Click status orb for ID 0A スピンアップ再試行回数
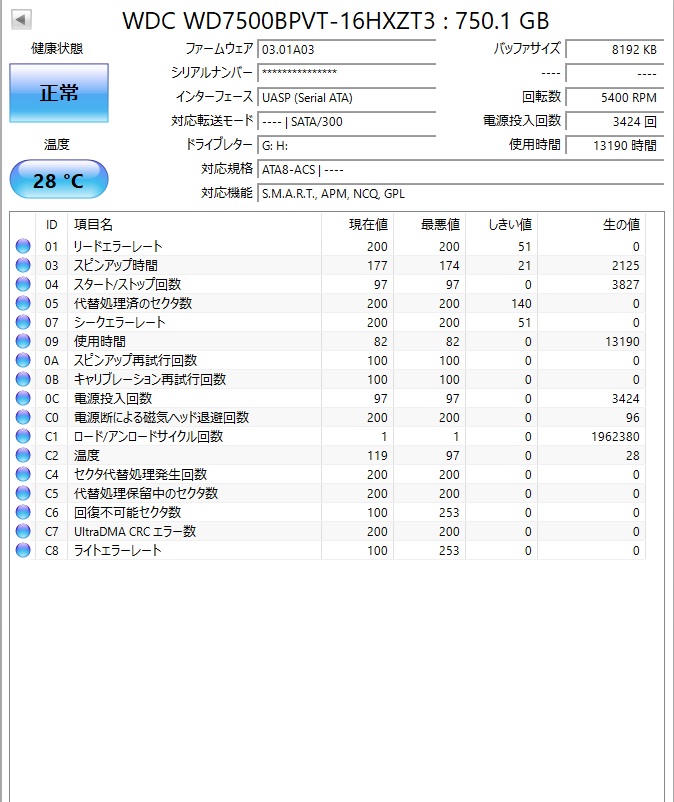674x802 pixels. 23,360
